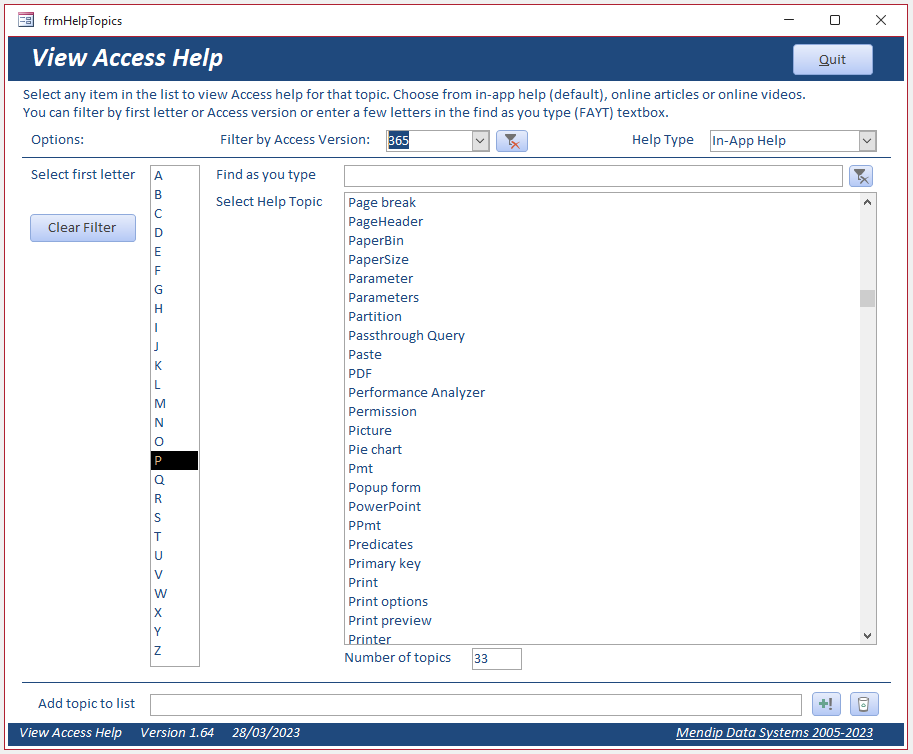Select letter M in first letter list
913x754 pixels.
click(x=174, y=403)
